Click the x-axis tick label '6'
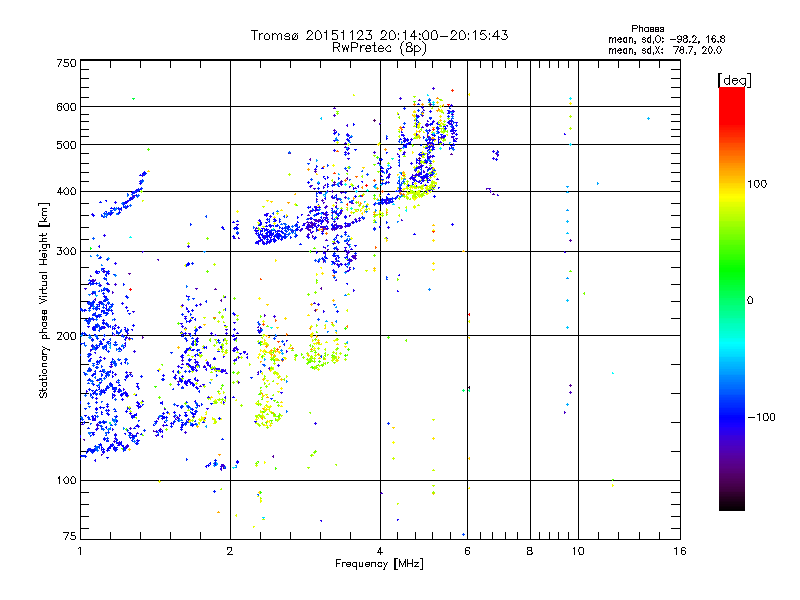The image size is (800, 600). [x=467, y=551]
